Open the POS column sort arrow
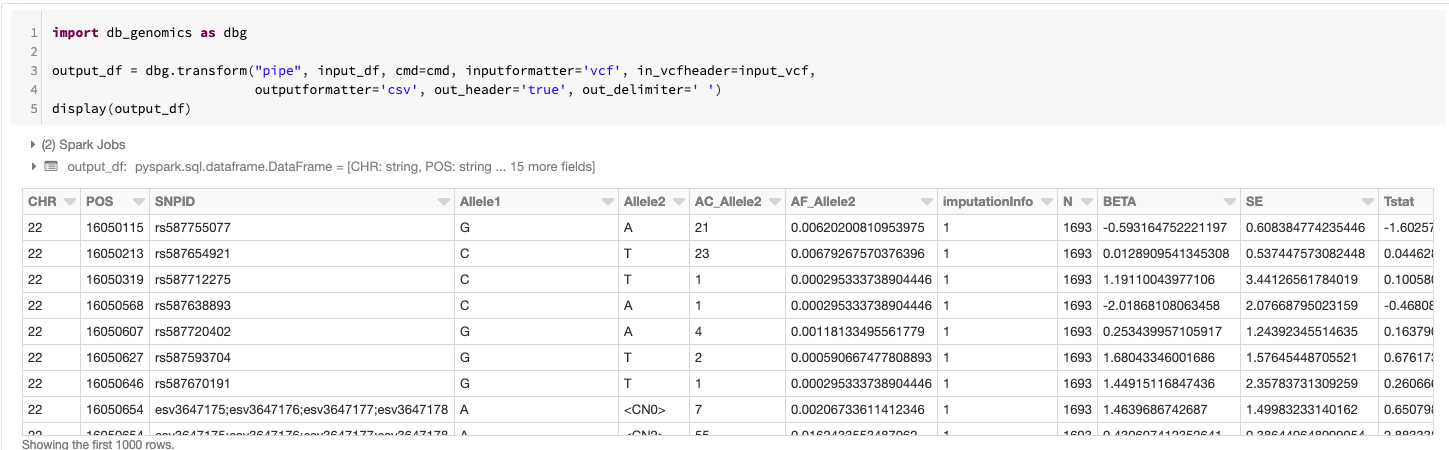 135,202
